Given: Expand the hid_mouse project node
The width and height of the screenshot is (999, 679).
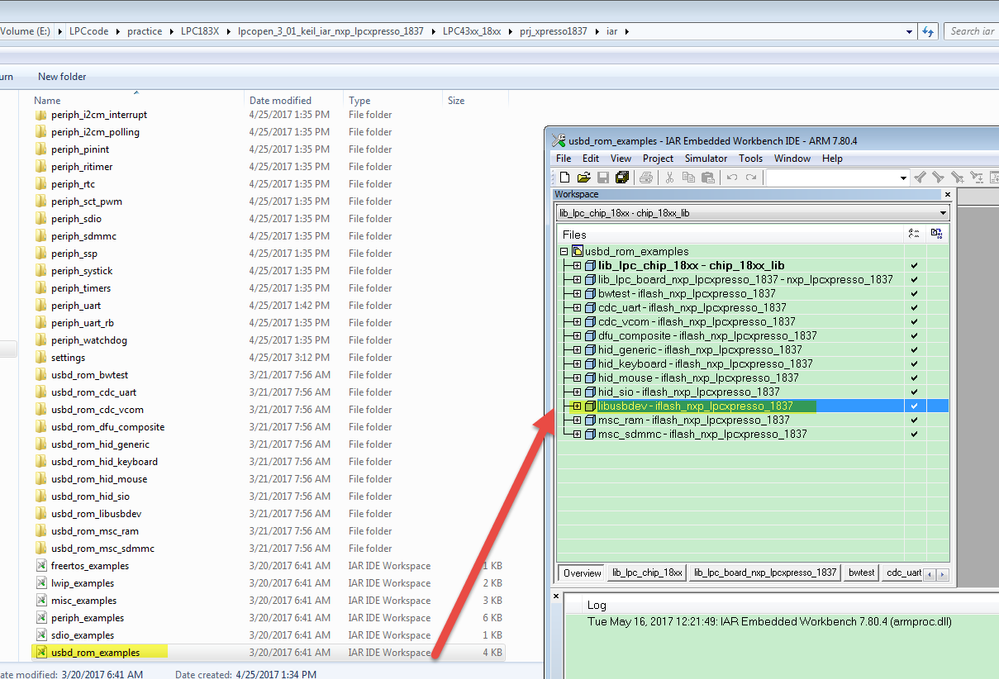Looking at the screenshot, I should pos(577,378).
